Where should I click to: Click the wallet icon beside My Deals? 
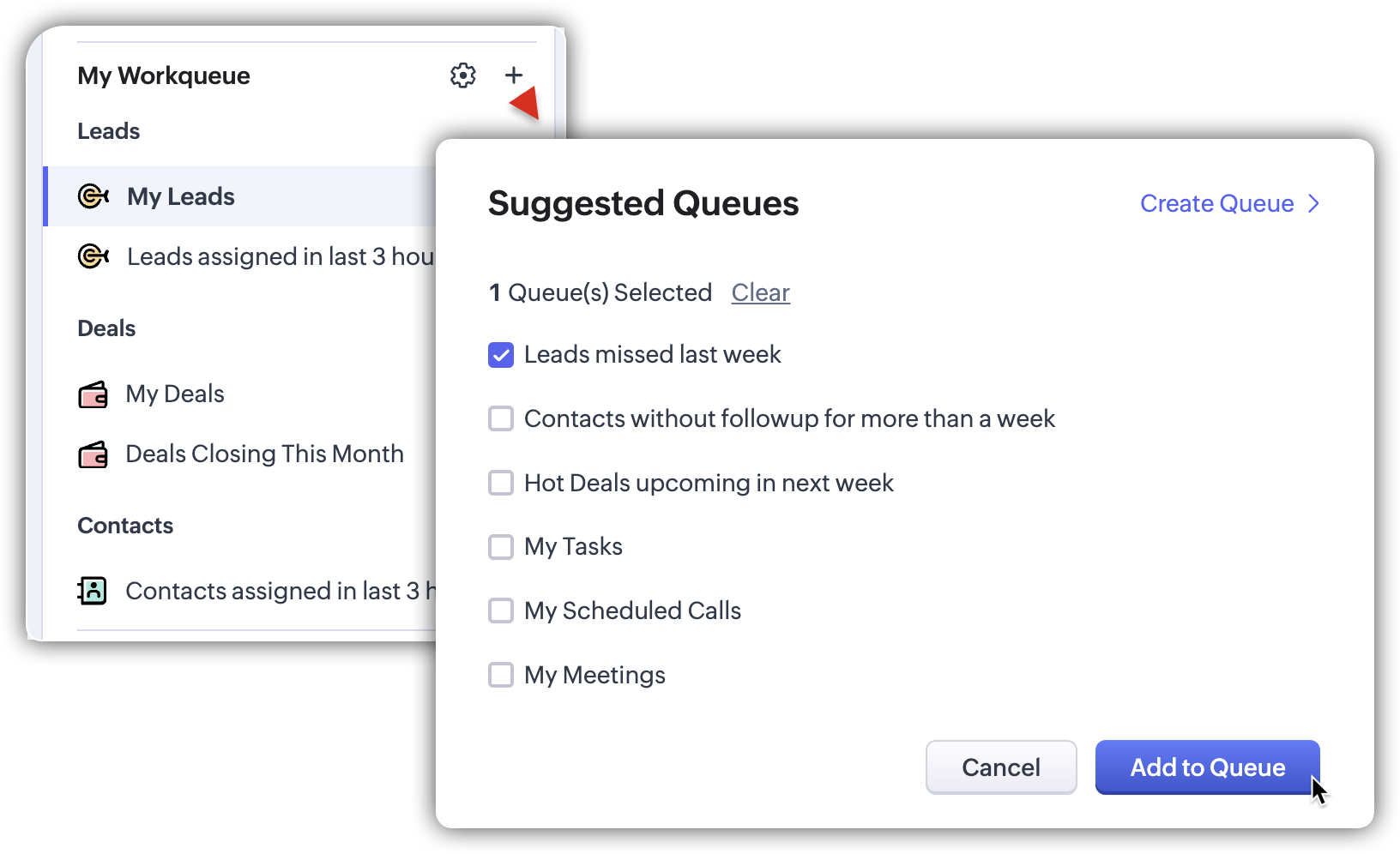[93, 394]
